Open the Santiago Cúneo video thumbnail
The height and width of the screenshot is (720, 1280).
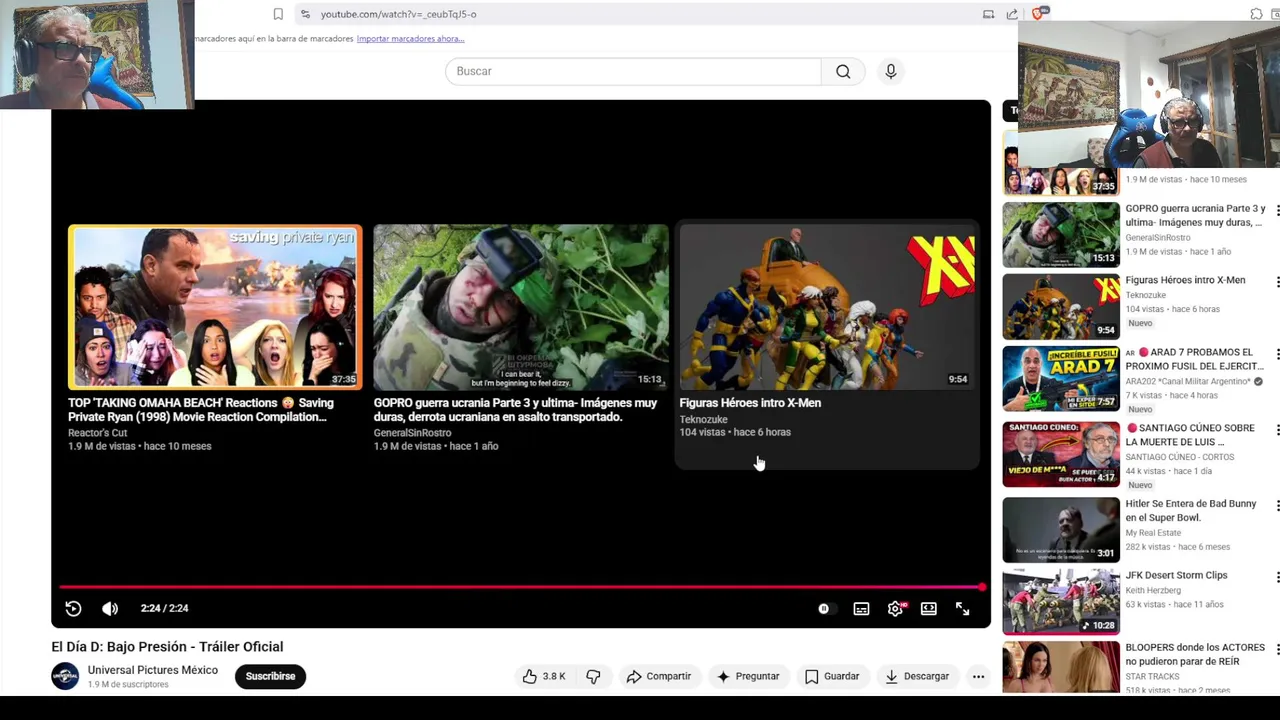pos(1061,454)
